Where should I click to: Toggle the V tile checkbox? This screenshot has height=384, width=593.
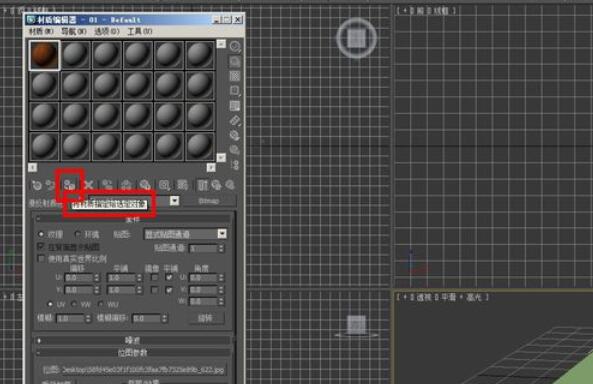pos(169,290)
